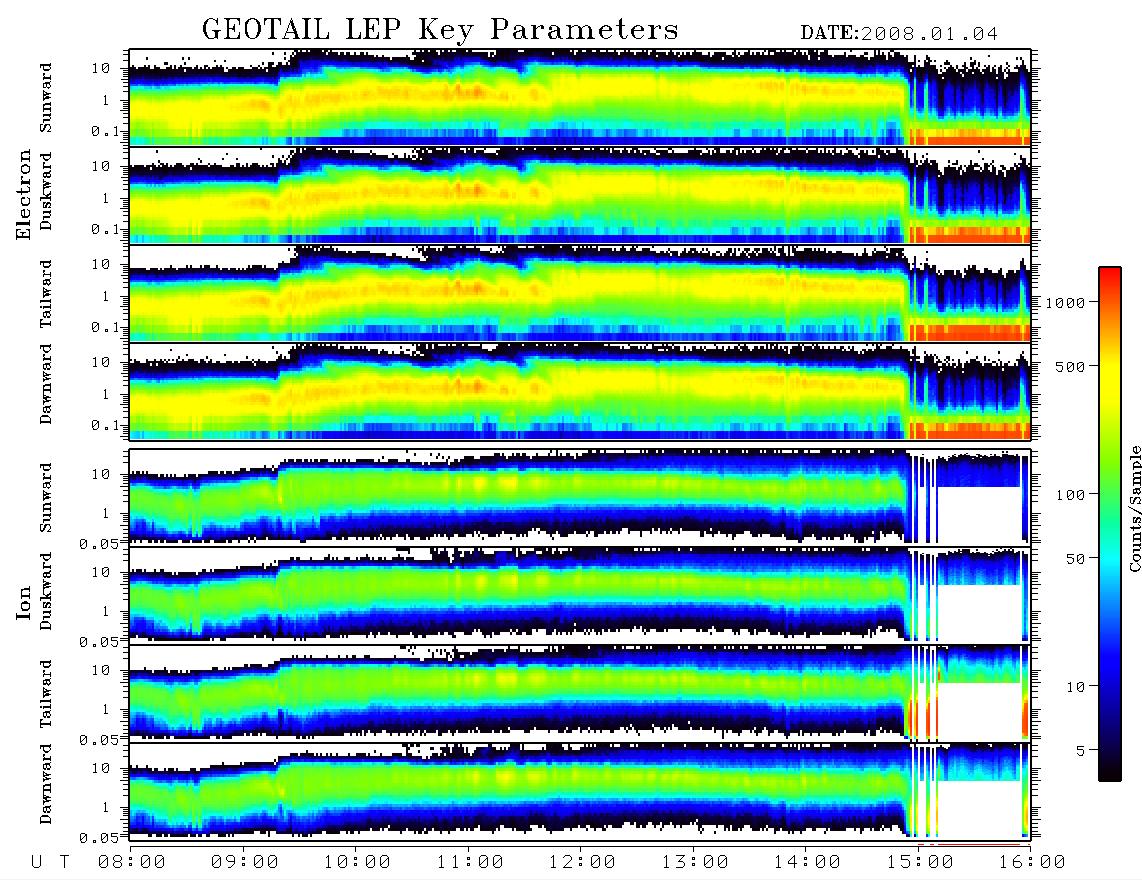The height and width of the screenshot is (880, 1142).
Task: Click the "GEOTAIL LEP Key Parameters" title
Action: (x=440, y=30)
